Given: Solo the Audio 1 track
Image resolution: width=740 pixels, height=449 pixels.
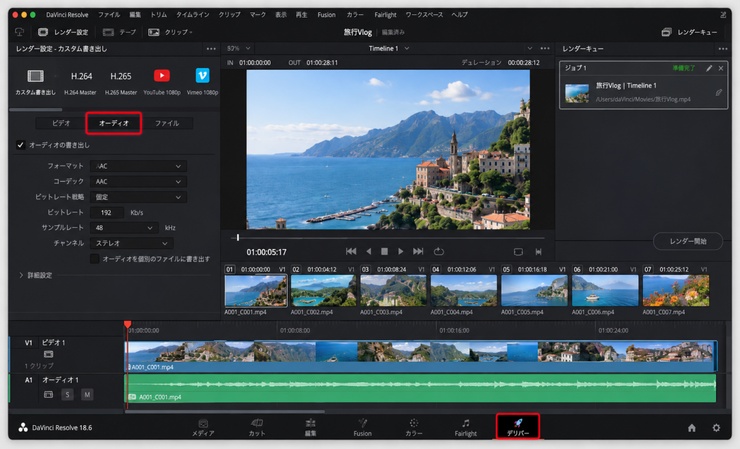Looking at the screenshot, I should [x=67, y=394].
